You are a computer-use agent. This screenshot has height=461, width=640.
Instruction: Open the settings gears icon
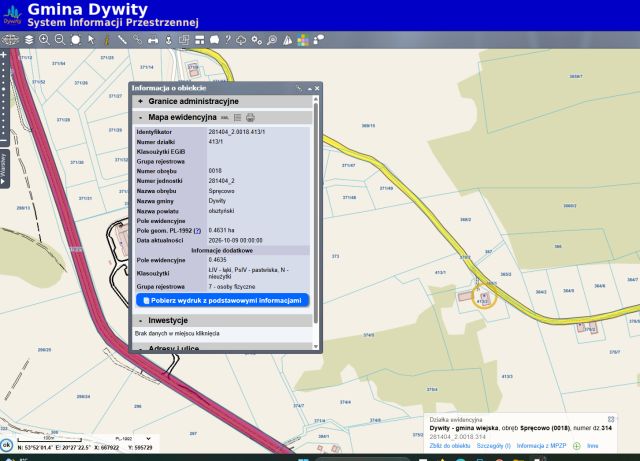point(256,40)
